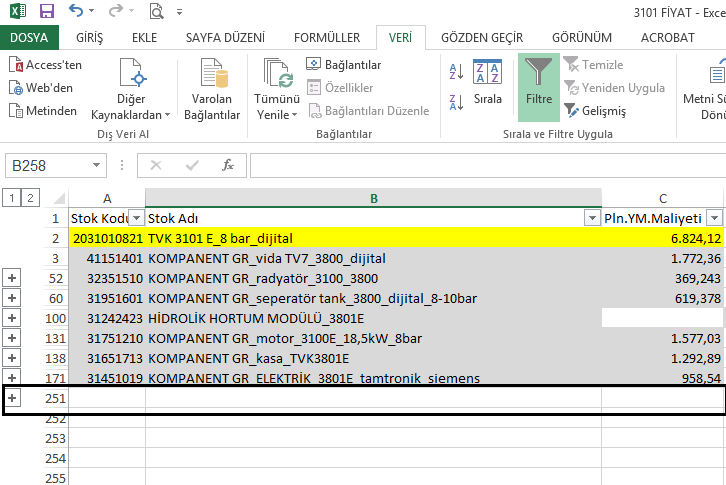Open the Name Box dropdown arrow

click(x=96, y=165)
